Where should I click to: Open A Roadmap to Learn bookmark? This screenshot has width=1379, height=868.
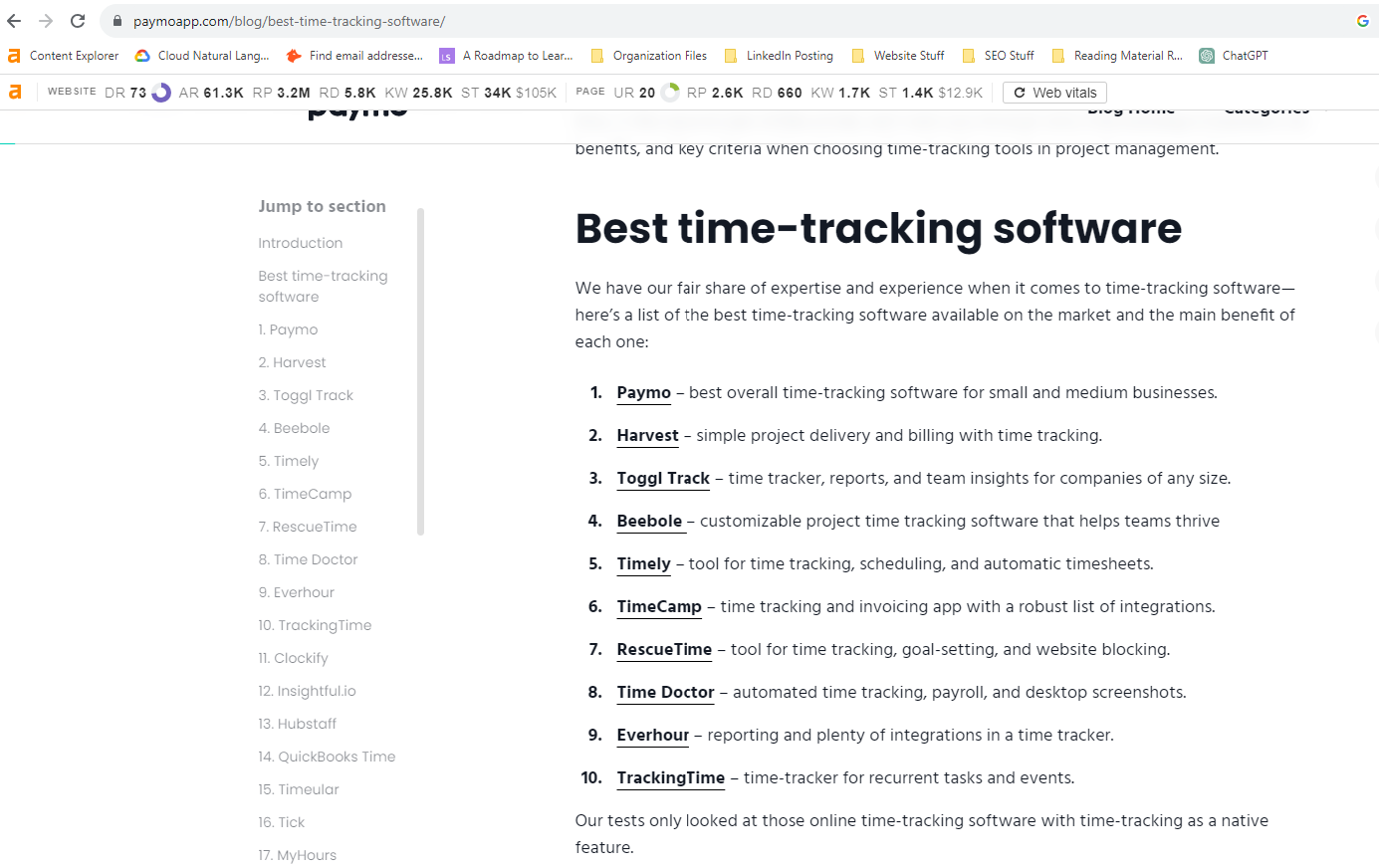point(507,56)
